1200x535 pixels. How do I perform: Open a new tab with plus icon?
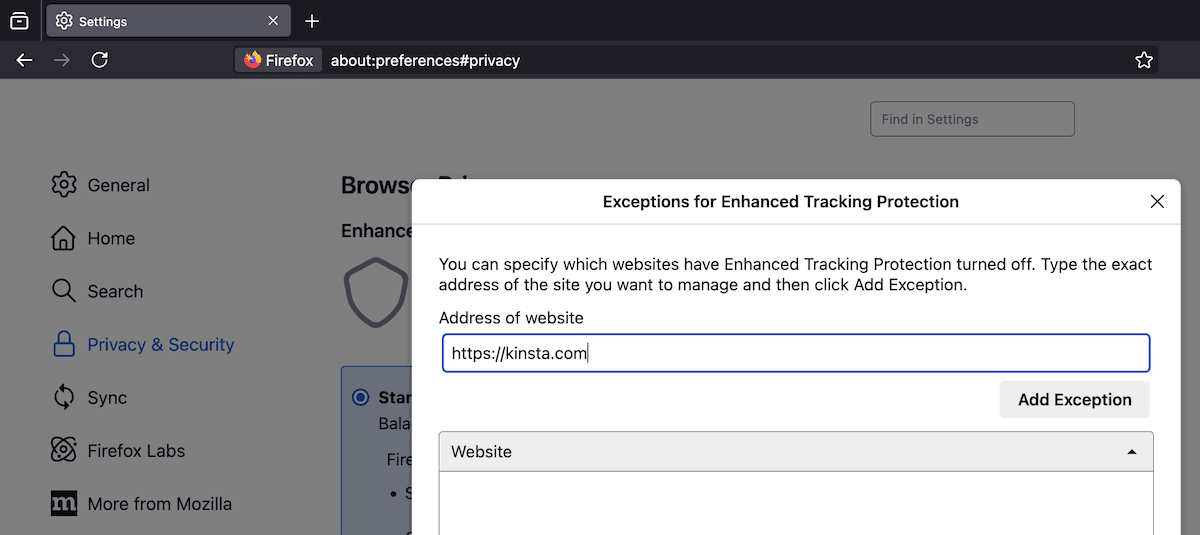click(312, 21)
